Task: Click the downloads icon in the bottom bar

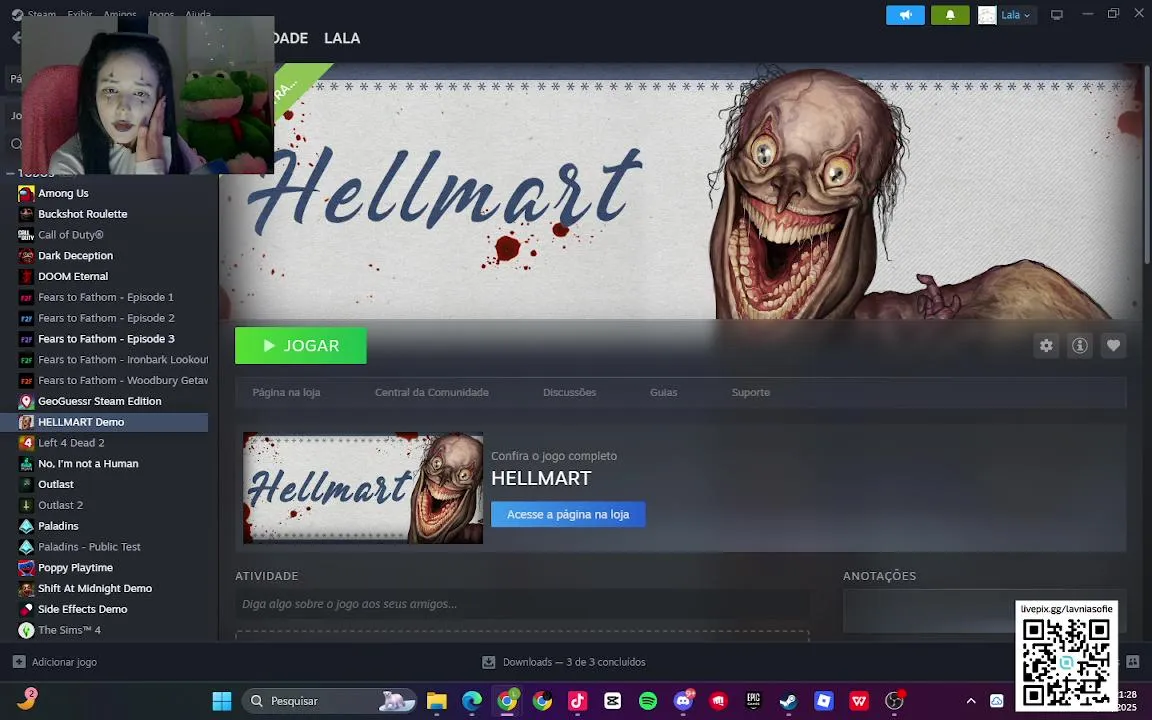Action: (489, 662)
